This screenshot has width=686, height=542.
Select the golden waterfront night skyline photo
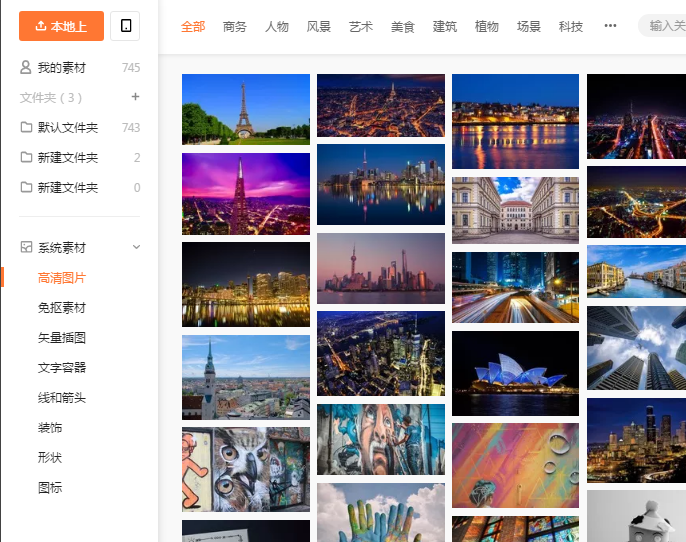click(x=246, y=284)
